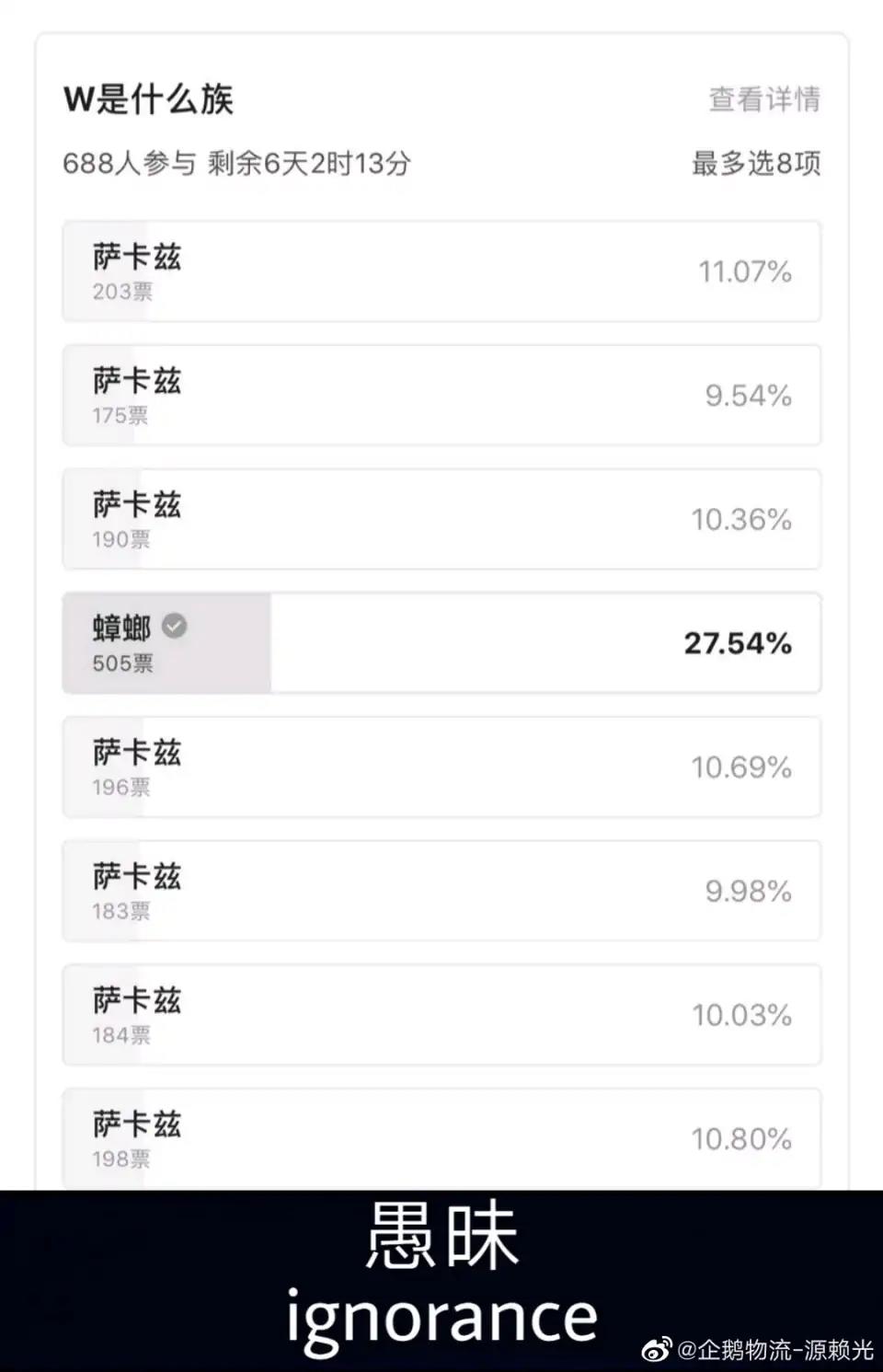883x1372 pixels.
Task: Open the 查看详情 poll details link
Action: tap(764, 98)
